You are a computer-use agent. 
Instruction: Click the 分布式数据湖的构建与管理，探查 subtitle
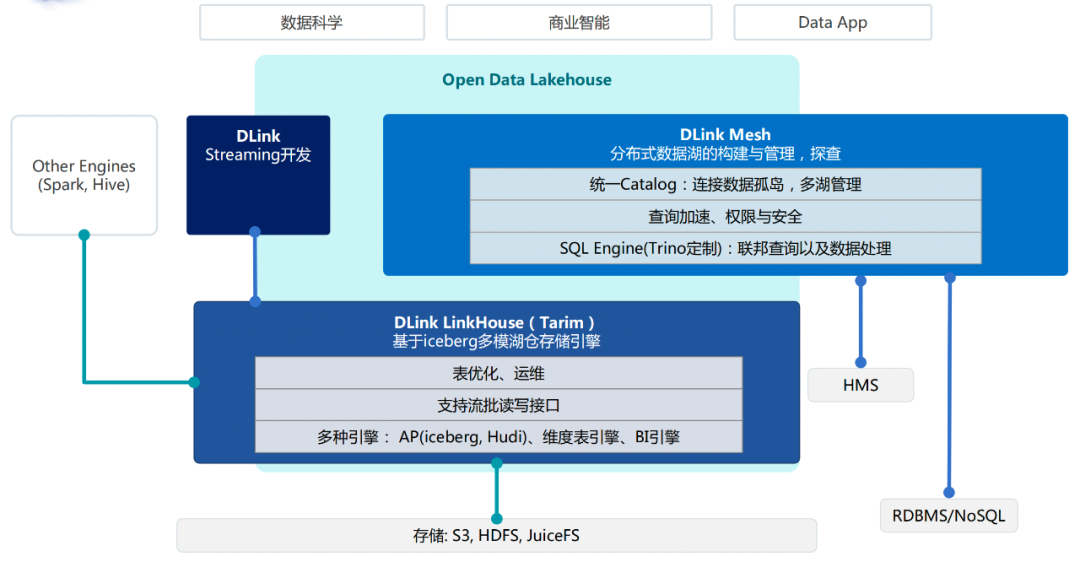tap(725, 154)
